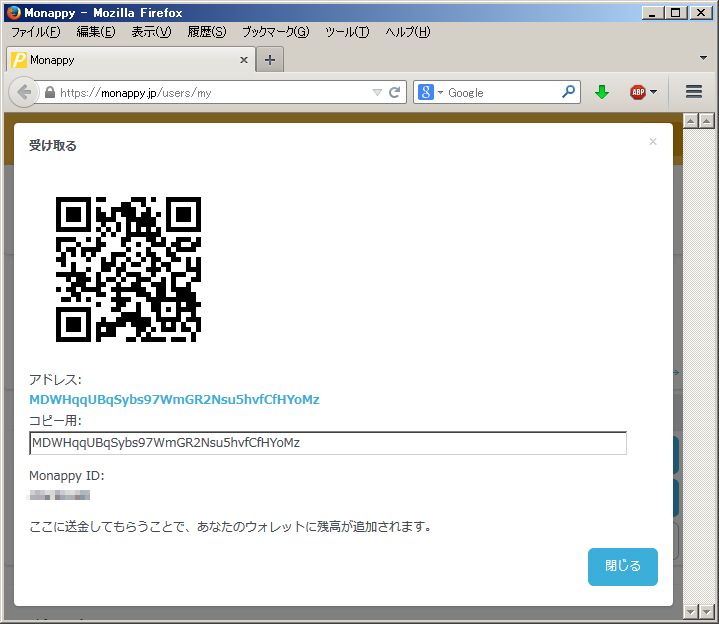Click the ここに送金してもらう description text
The width and height of the screenshot is (719, 624).
231,527
